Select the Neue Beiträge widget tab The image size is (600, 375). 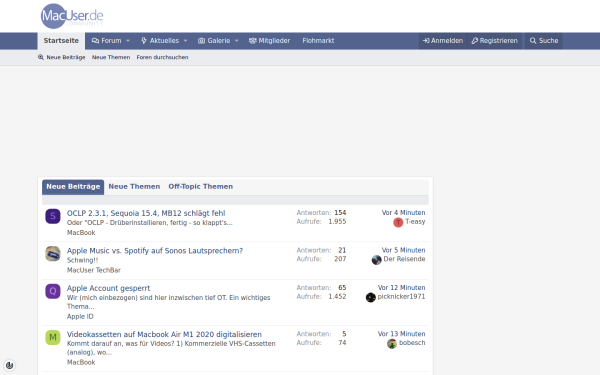(73, 187)
